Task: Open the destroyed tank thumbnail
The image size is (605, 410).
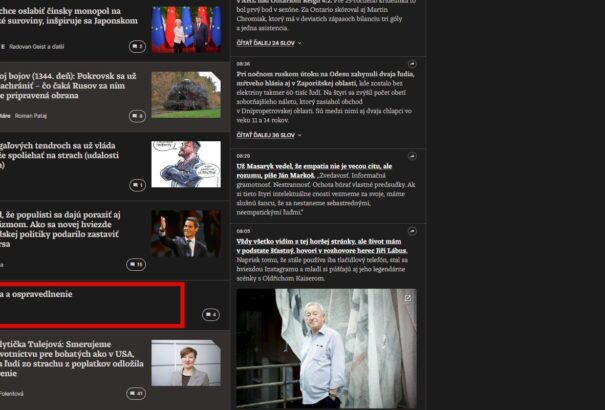Action: (186, 95)
